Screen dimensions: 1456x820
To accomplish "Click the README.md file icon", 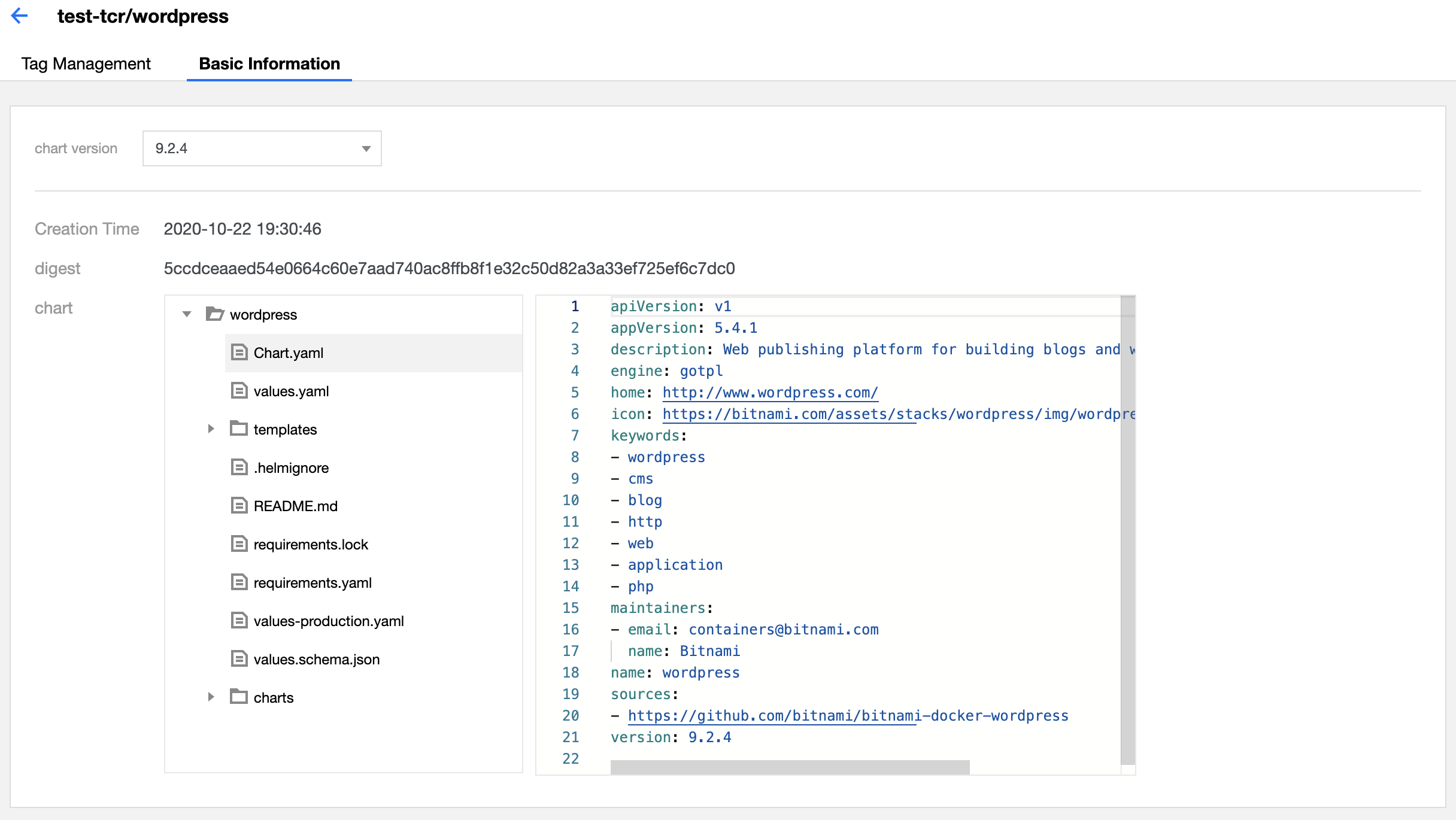I will 239,505.
